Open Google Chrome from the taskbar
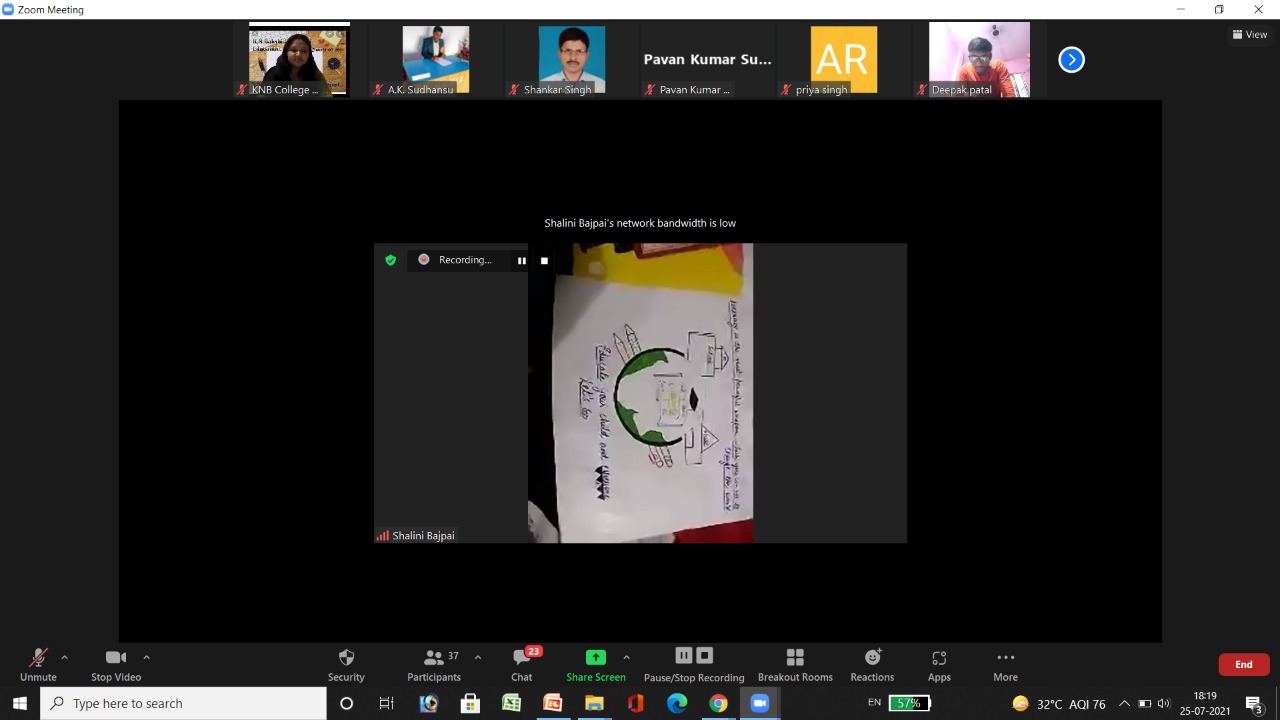 718,703
